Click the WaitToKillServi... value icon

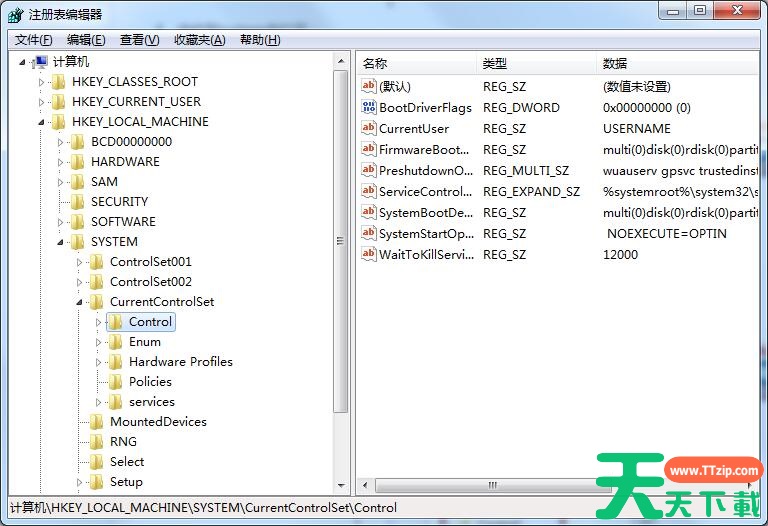click(x=368, y=254)
